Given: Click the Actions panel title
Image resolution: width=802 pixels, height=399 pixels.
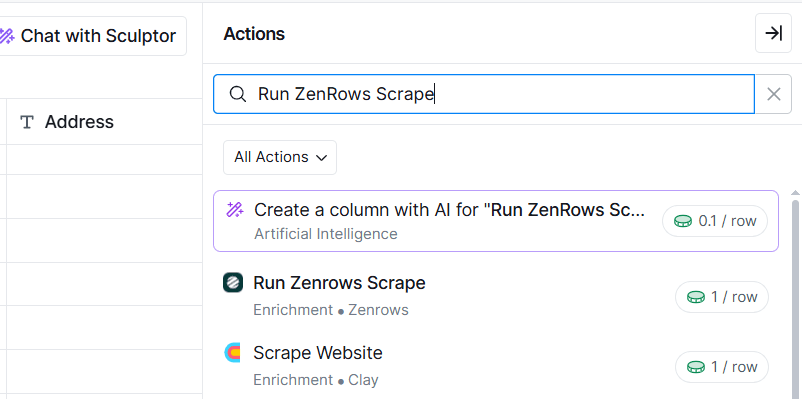Looking at the screenshot, I should click(254, 34).
